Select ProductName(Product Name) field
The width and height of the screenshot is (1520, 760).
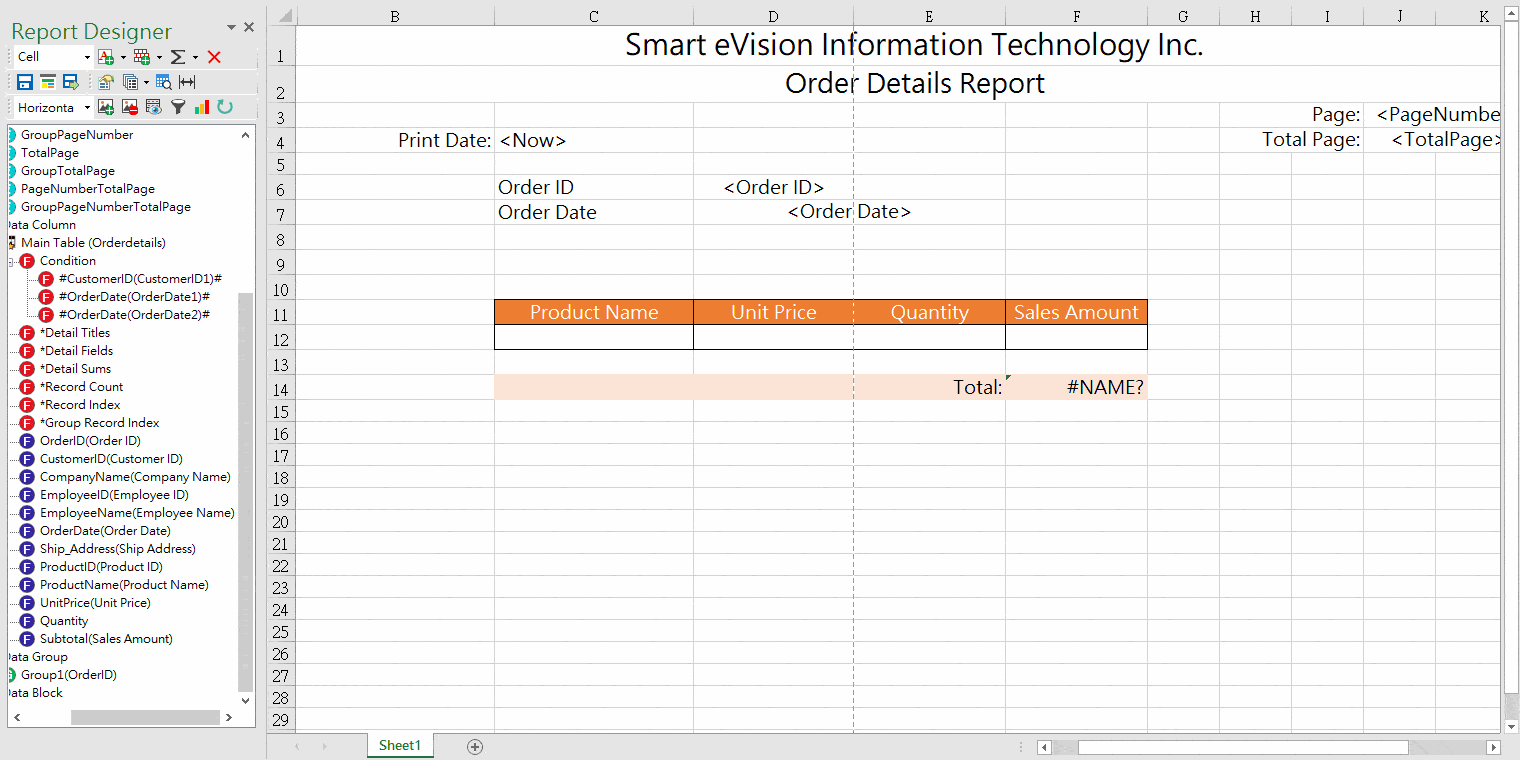click(124, 585)
